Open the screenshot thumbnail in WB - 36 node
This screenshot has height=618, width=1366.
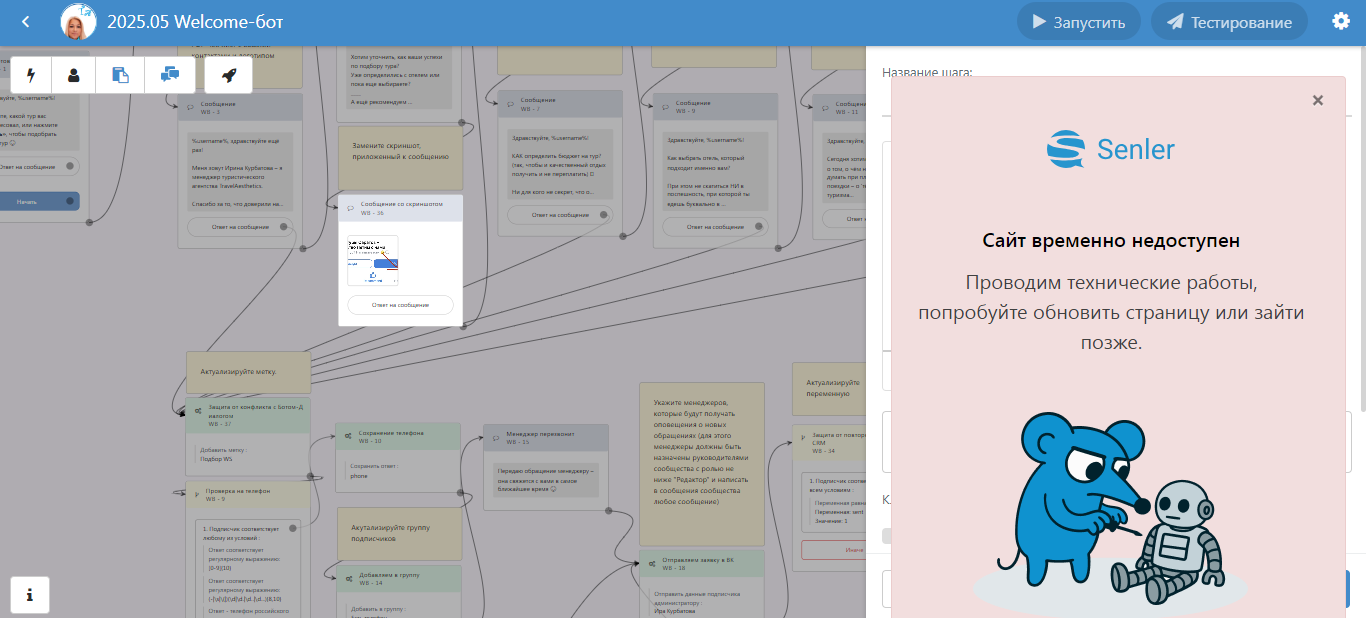[x=373, y=261]
